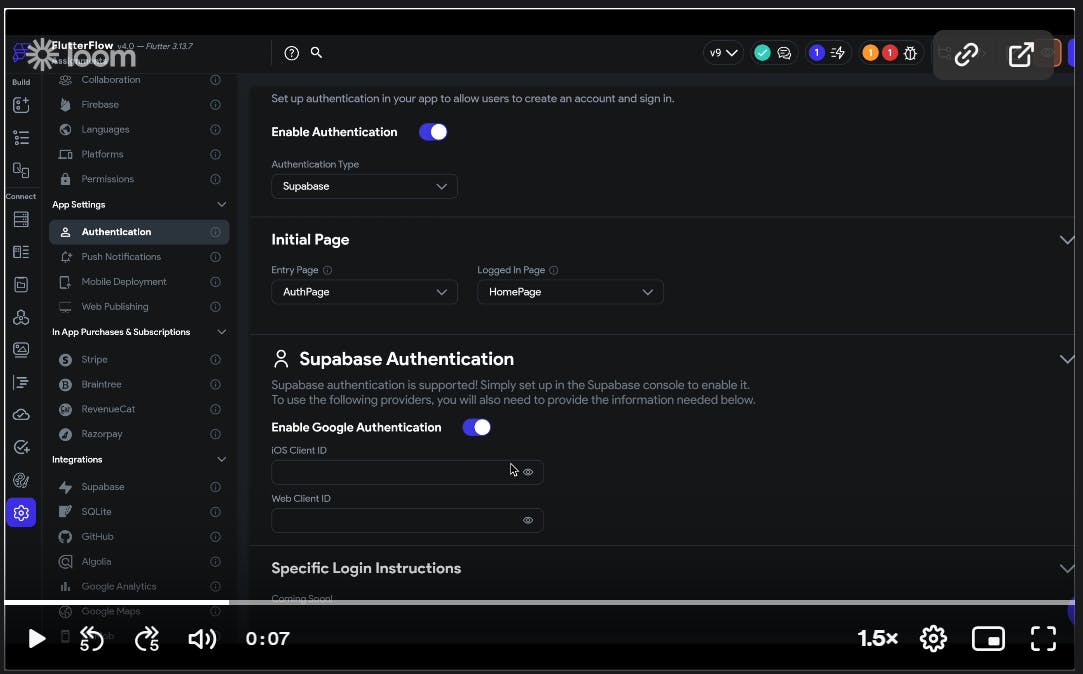The height and width of the screenshot is (674, 1083).
Task: Mute the video volume
Action: (x=202, y=639)
